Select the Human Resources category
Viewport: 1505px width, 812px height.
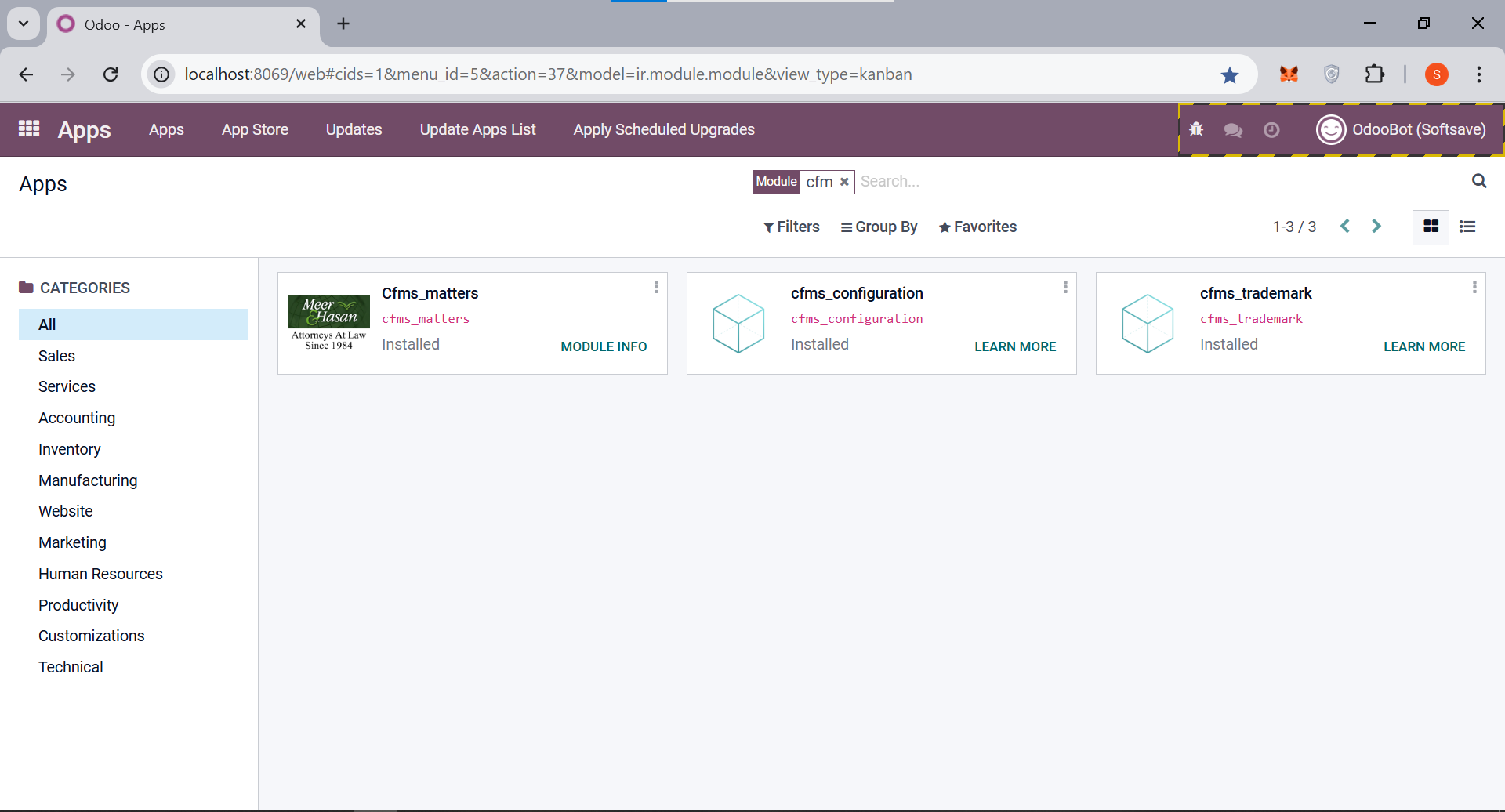pyautogui.click(x=100, y=574)
